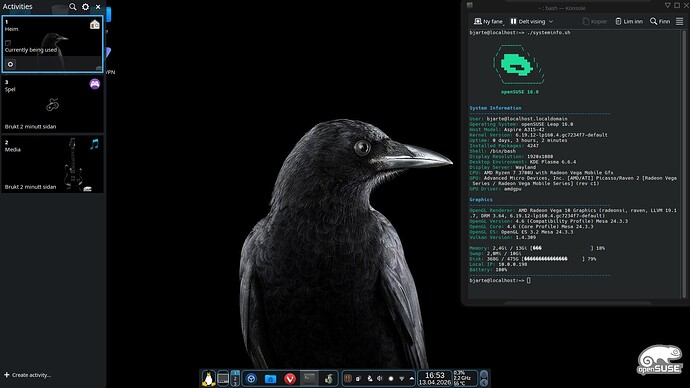Select the Konsole task in the taskbar
This screenshot has width=690, height=388.
[309, 378]
